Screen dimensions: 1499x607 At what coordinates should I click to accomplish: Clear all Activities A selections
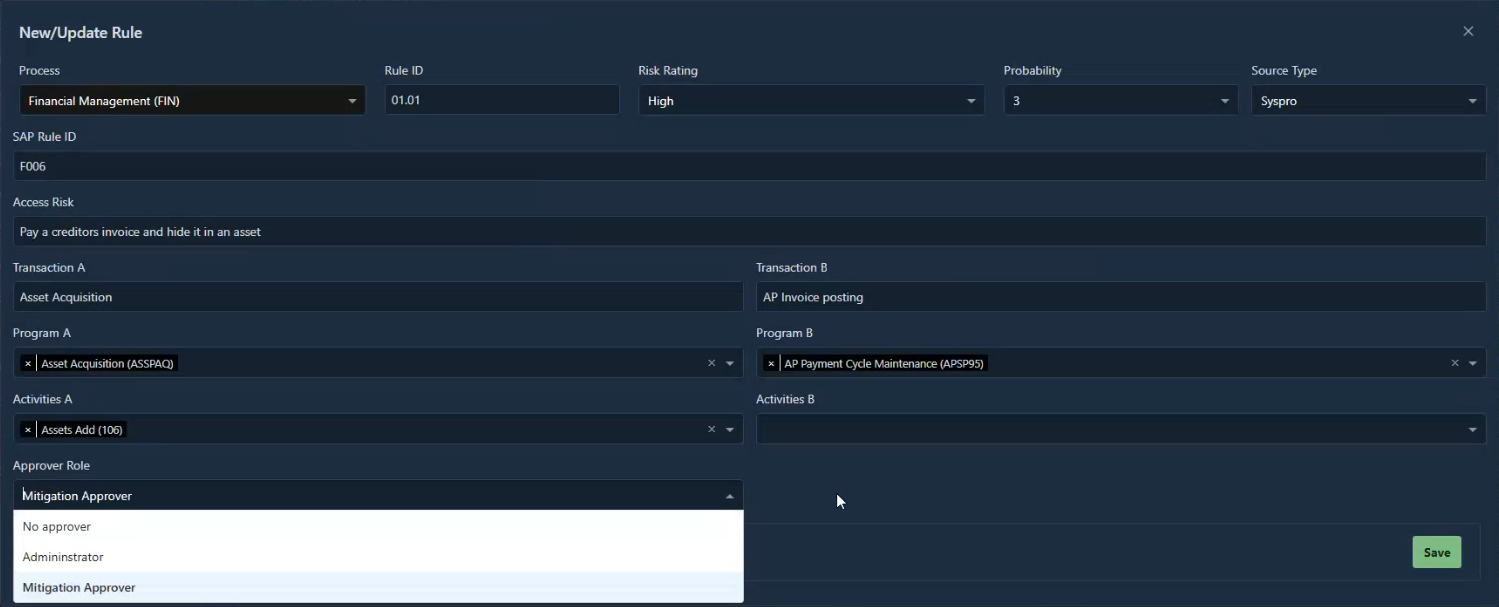(712, 429)
